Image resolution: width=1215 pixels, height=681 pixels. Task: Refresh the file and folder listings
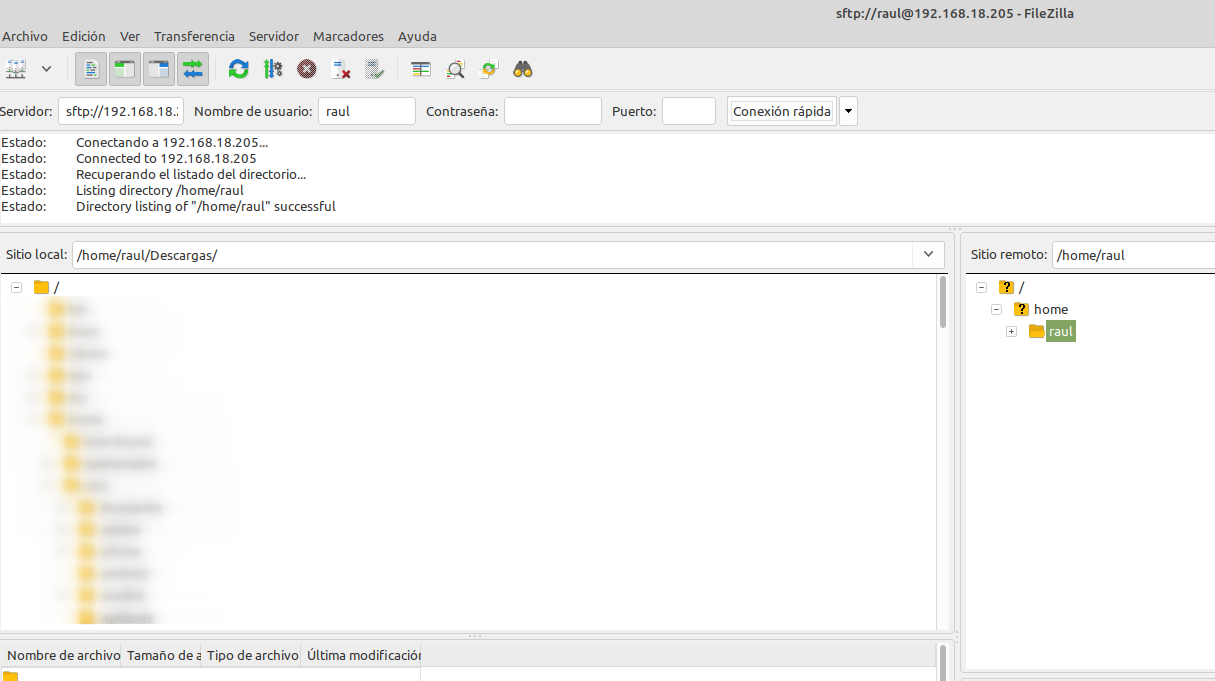click(x=238, y=69)
